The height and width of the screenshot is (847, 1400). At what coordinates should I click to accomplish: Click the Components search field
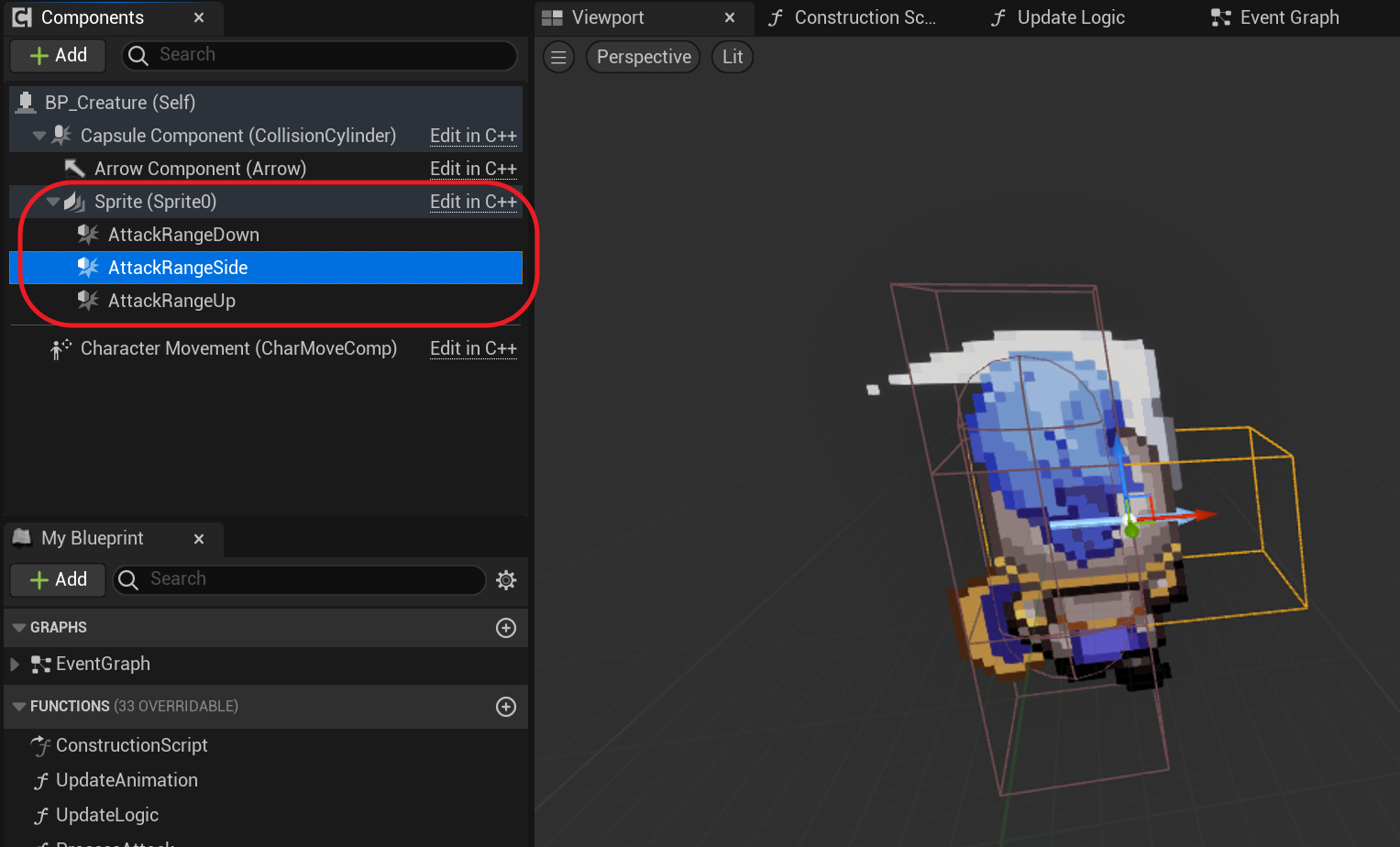tap(319, 55)
